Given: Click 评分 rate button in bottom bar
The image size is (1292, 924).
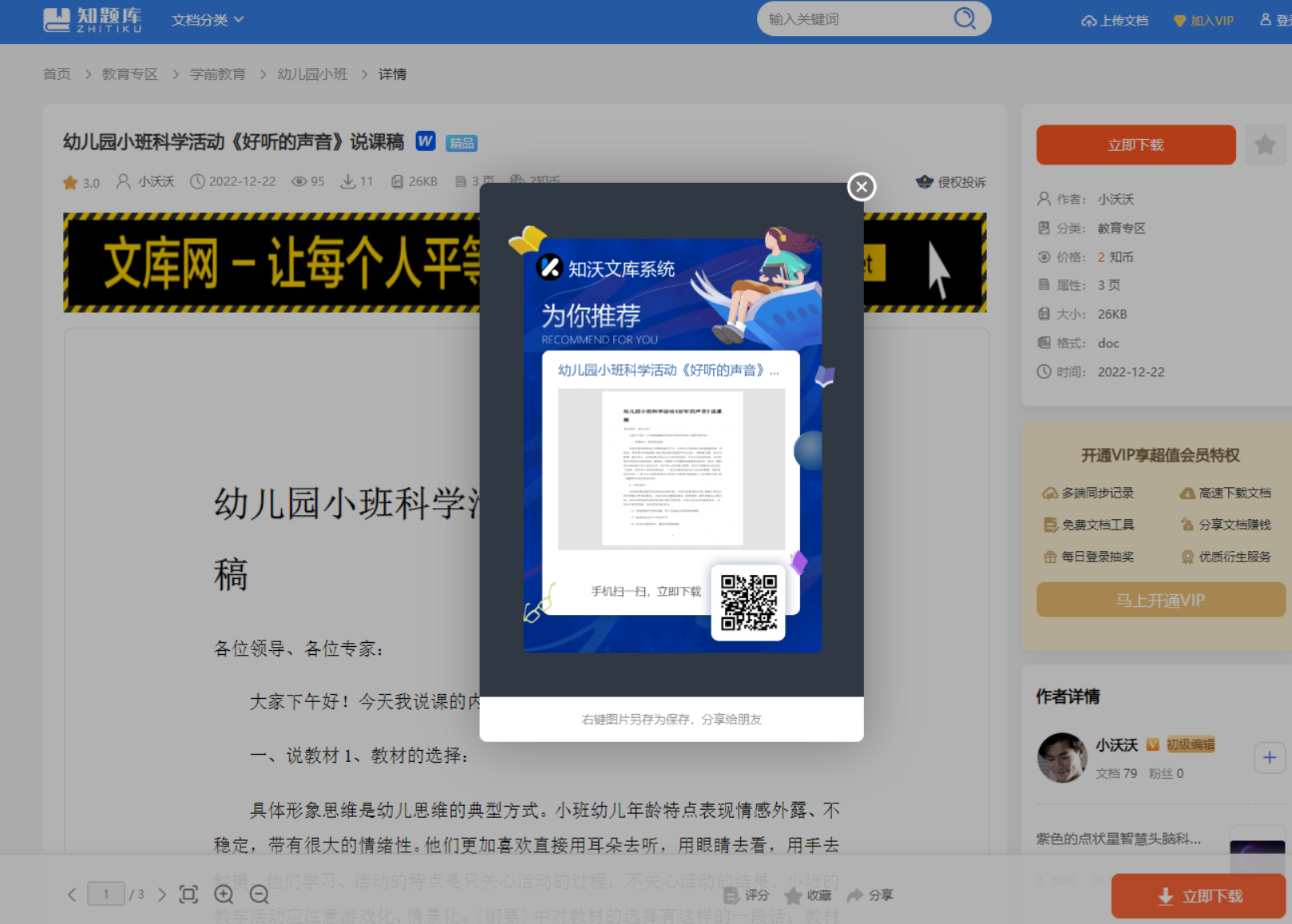Looking at the screenshot, I should pos(746,895).
